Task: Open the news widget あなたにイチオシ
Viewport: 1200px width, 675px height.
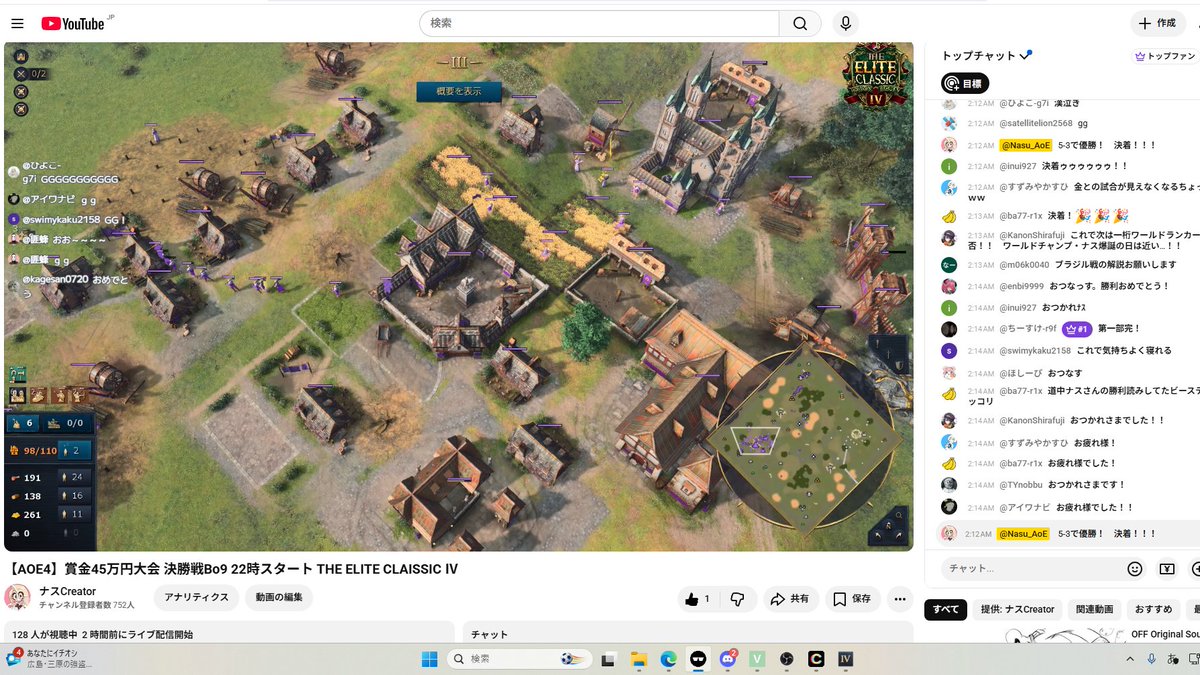Action: (x=48, y=659)
